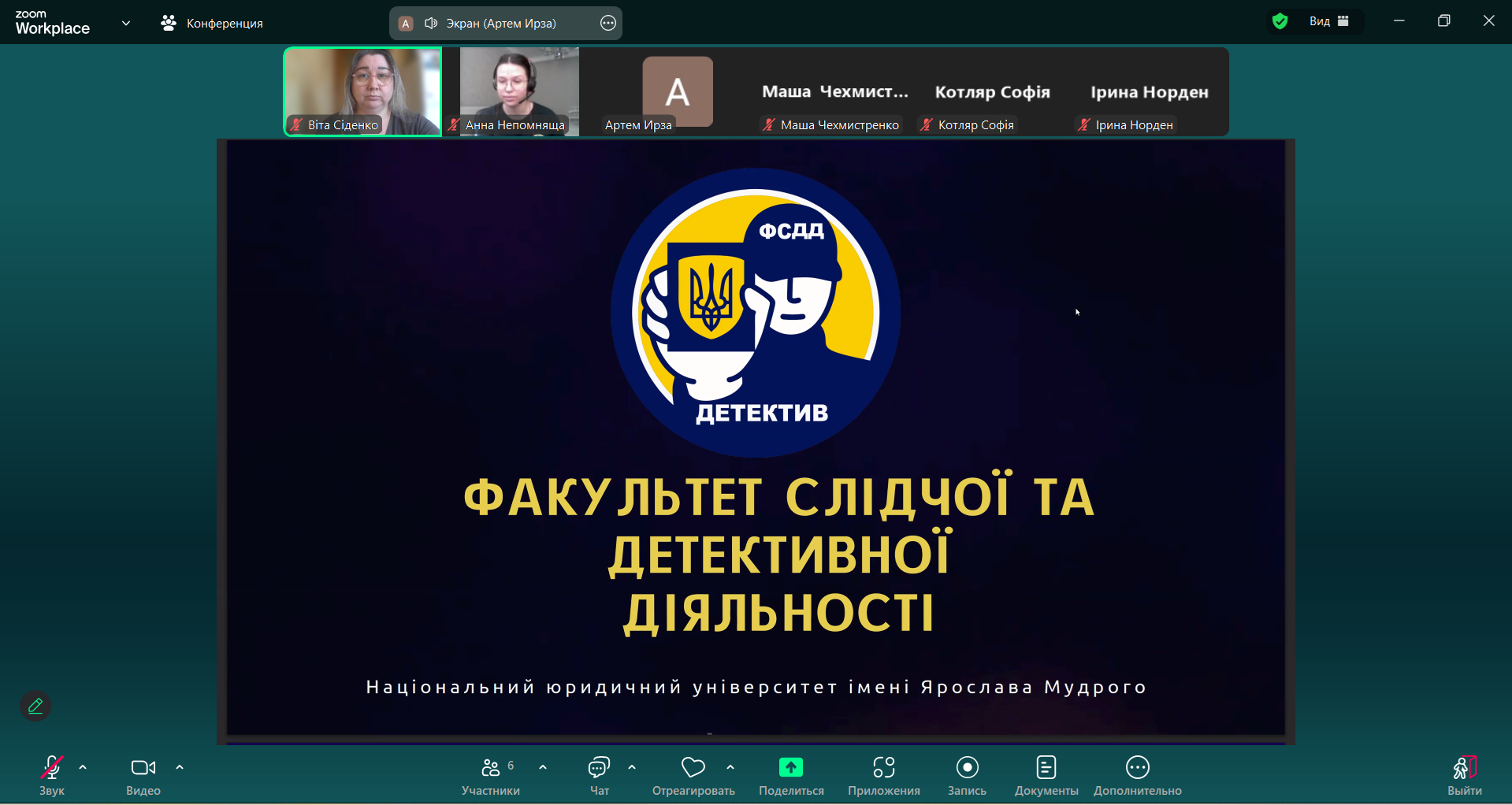Unmute the microphone with Звук button

click(x=52, y=776)
